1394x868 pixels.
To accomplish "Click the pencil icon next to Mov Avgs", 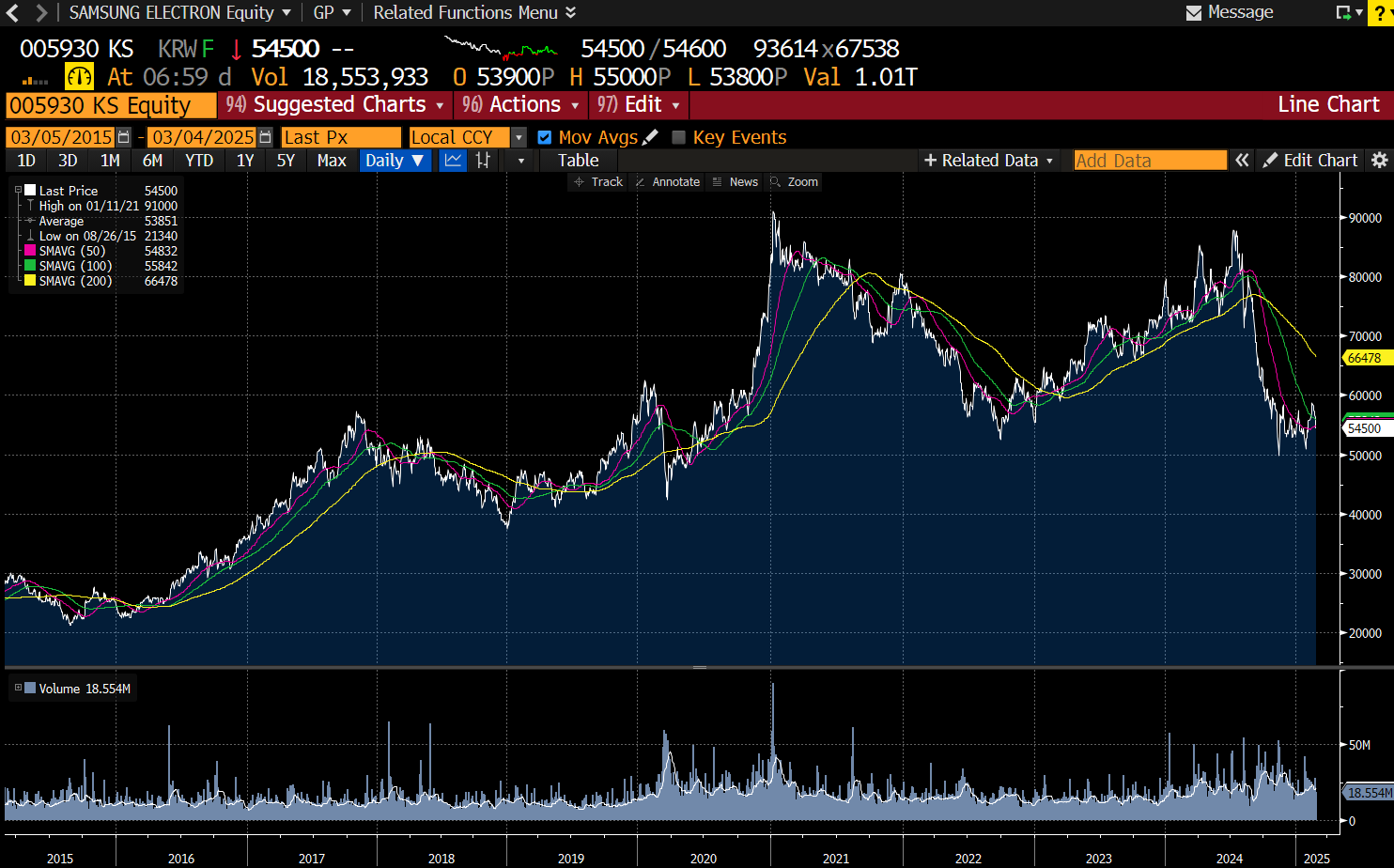I will point(650,137).
